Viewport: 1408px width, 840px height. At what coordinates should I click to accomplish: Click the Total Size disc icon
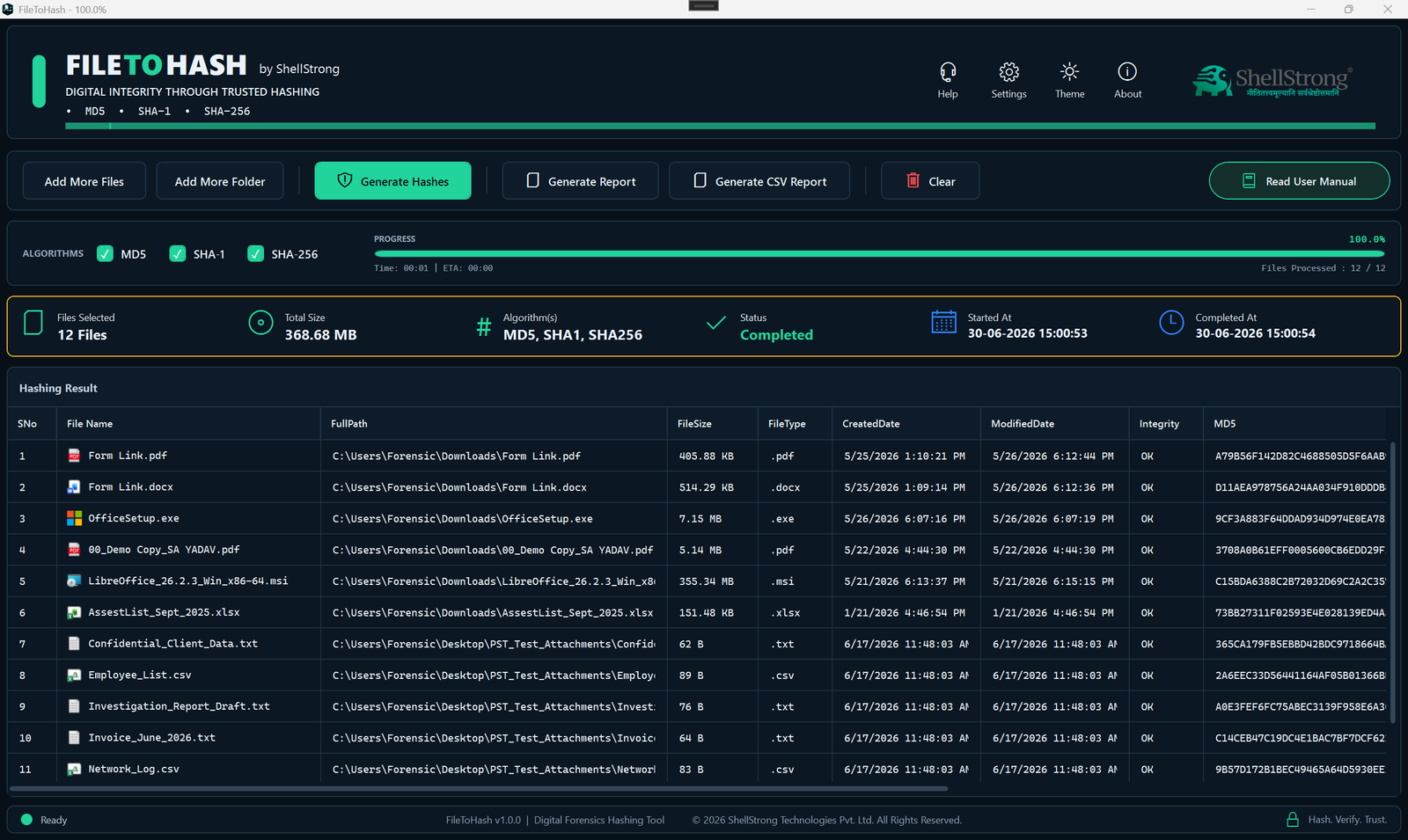pos(260,323)
